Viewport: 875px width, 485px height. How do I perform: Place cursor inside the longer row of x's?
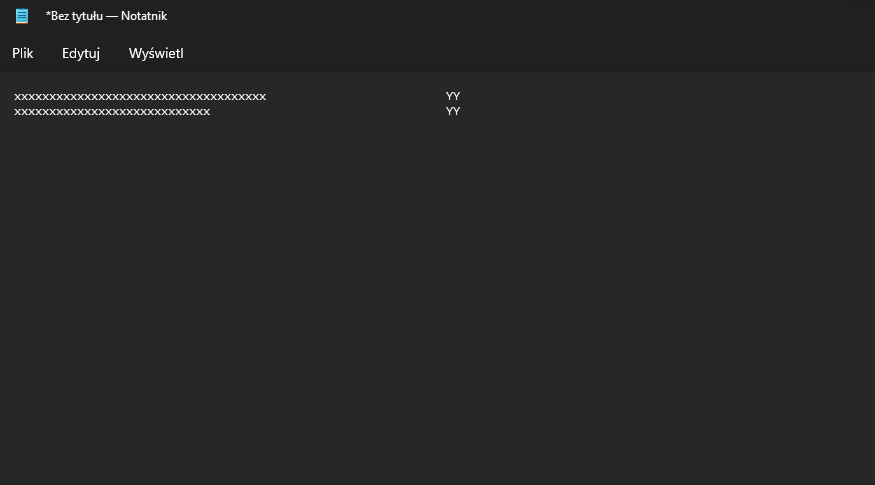pyautogui.click(x=140, y=97)
